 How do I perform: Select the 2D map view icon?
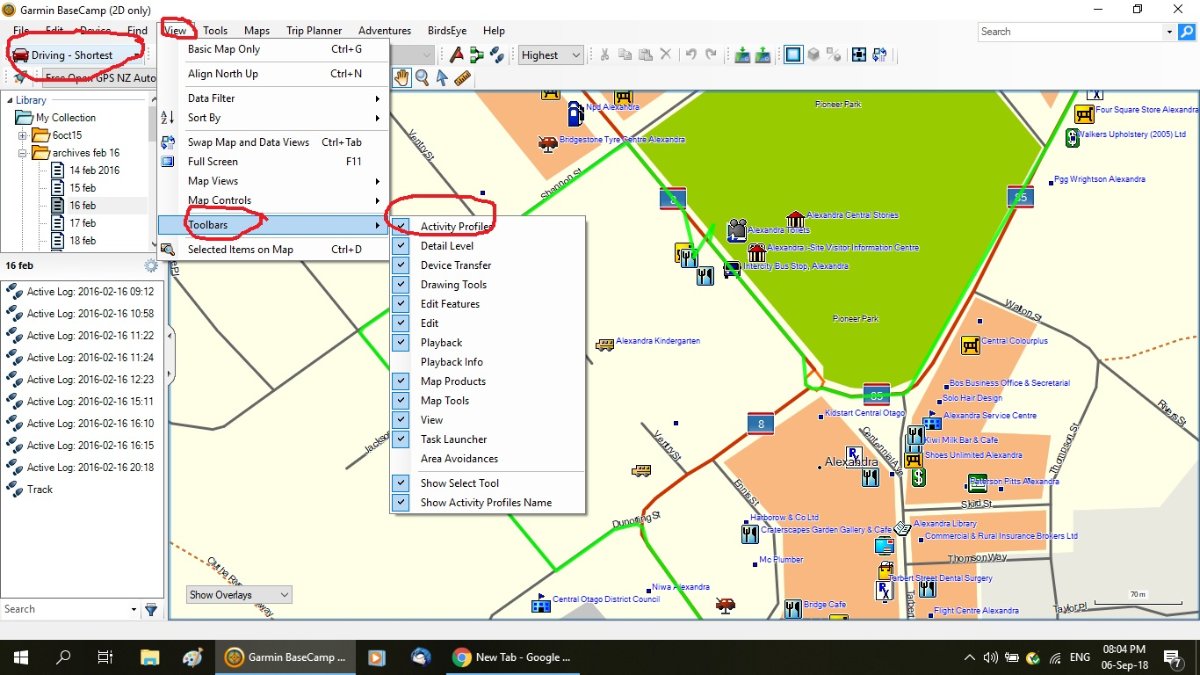(x=793, y=55)
